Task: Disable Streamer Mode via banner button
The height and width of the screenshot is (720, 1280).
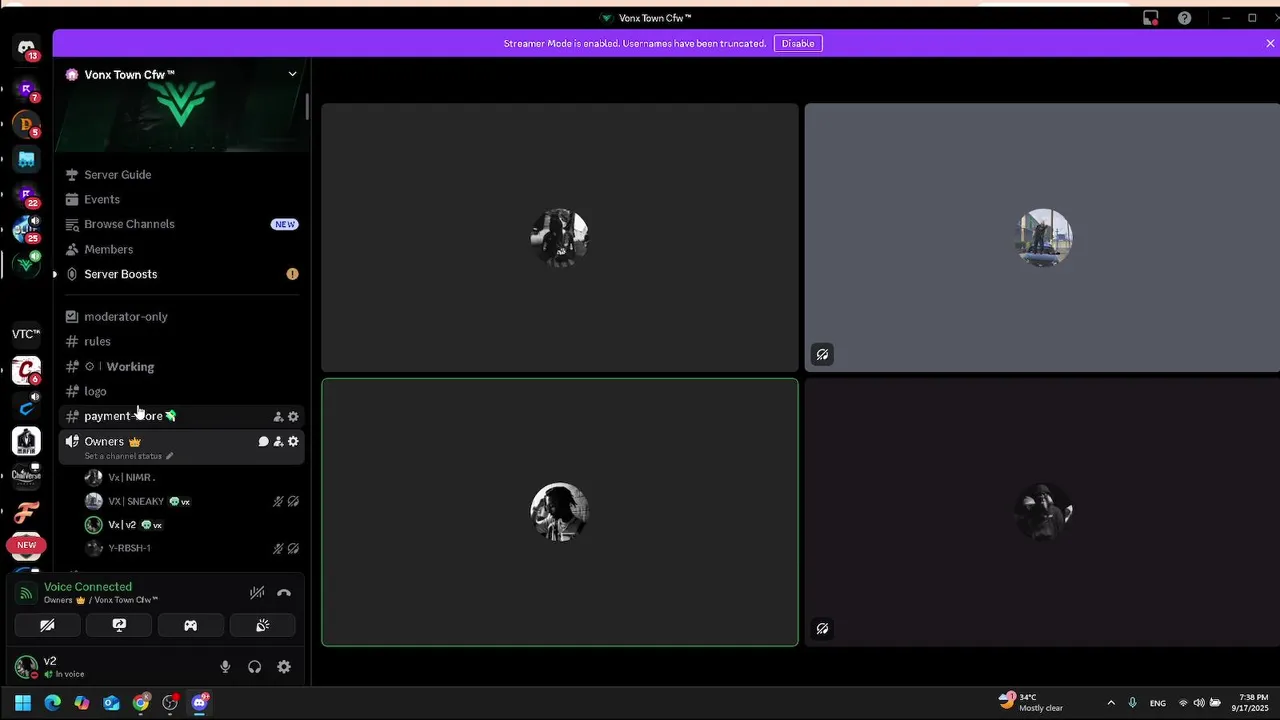Action: [x=798, y=44]
